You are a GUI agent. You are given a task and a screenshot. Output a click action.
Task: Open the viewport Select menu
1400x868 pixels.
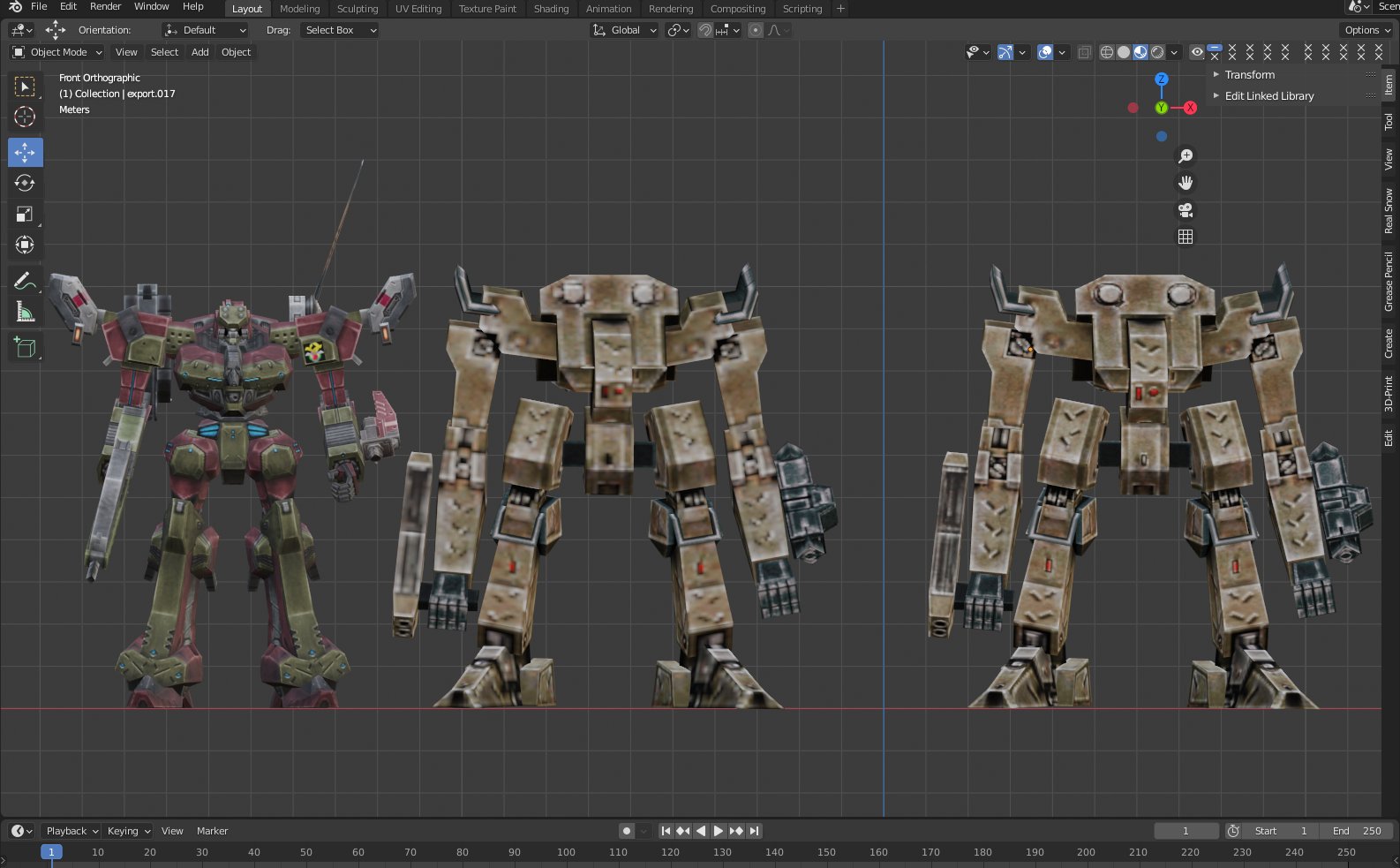pyautogui.click(x=164, y=52)
